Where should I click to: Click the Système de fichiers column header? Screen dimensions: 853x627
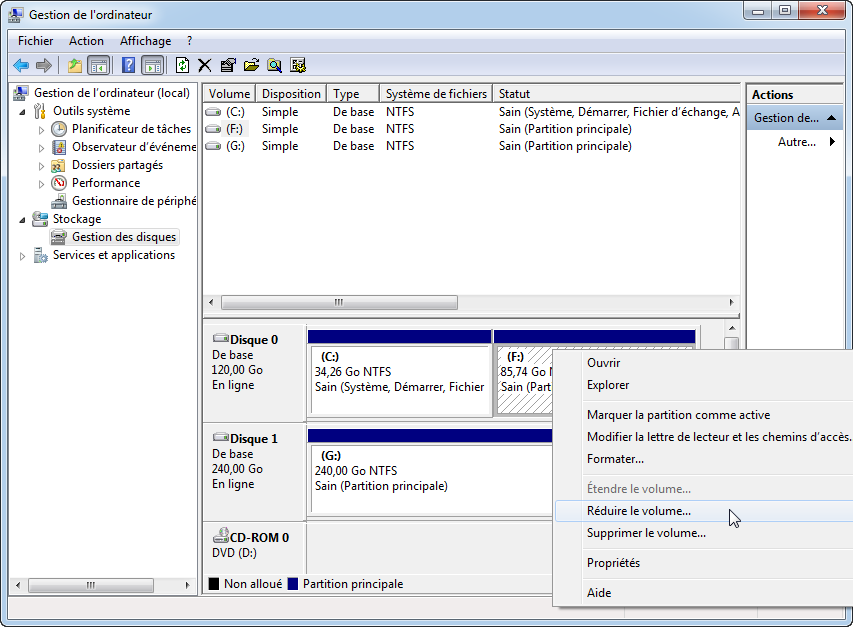click(435, 94)
